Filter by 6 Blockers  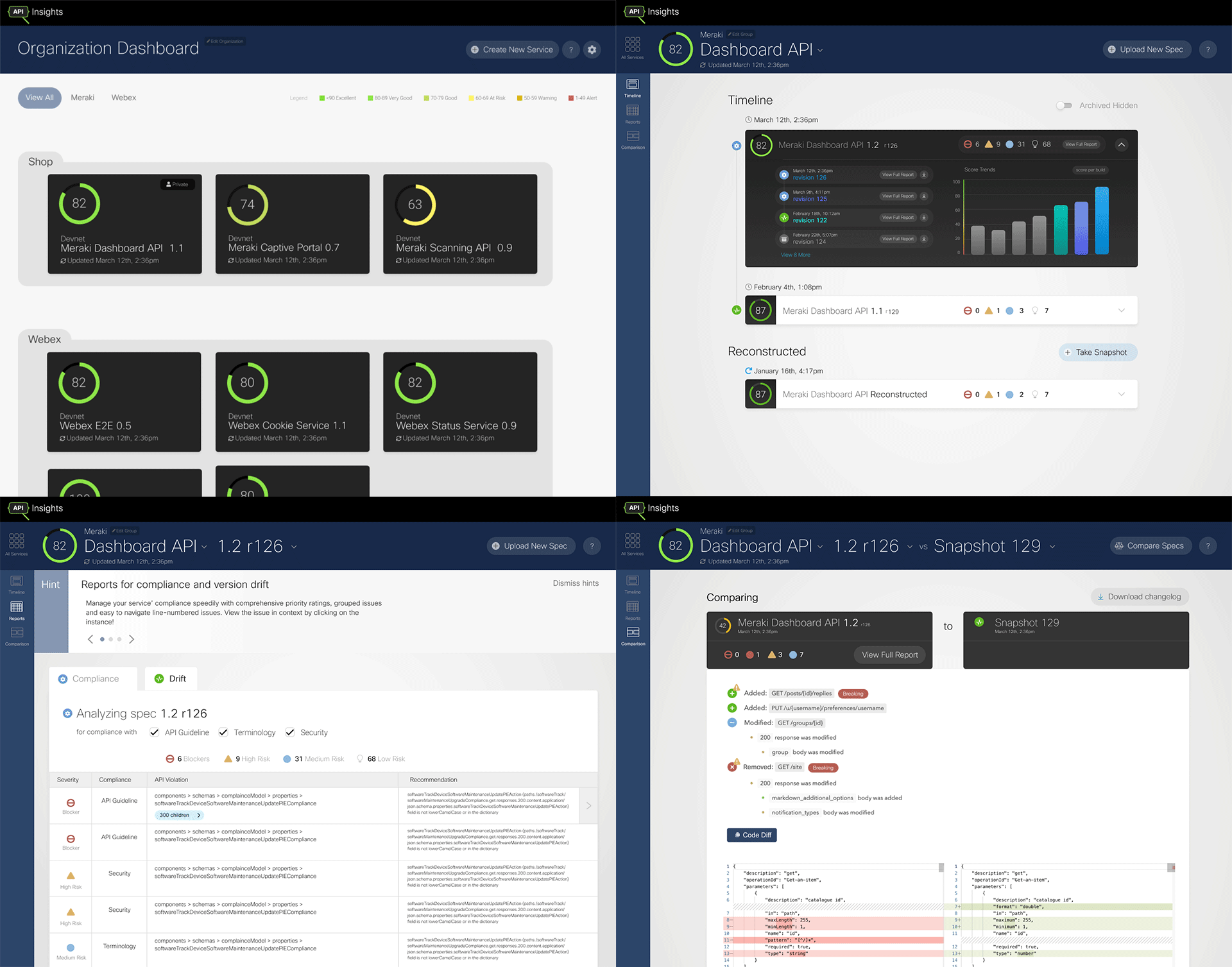(188, 758)
